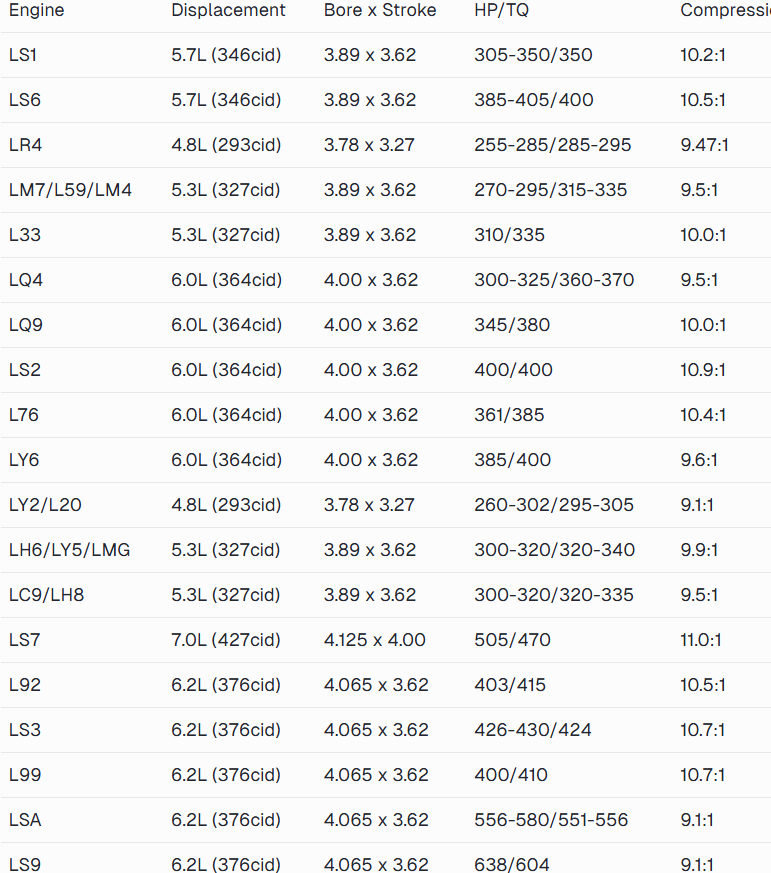Screen dimensions: 771x873
Task: Click the LM7/L59/LM4 engine name
Action: tap(70, 190)
